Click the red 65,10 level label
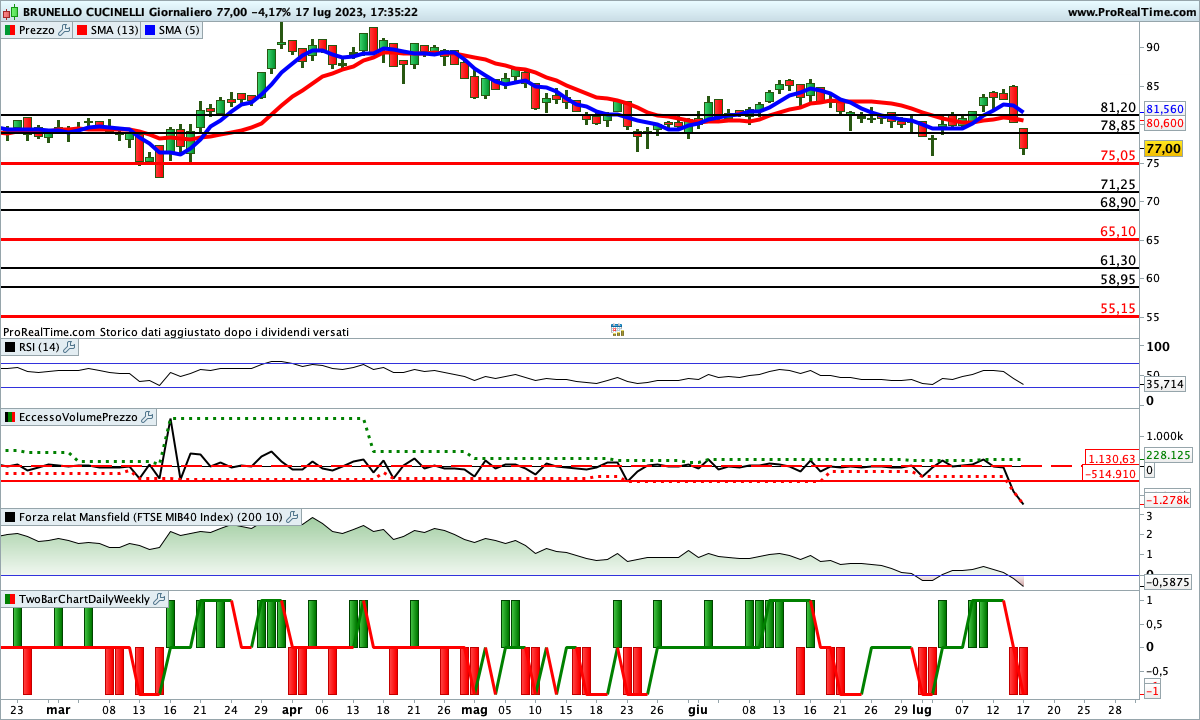 [1117, 231]
